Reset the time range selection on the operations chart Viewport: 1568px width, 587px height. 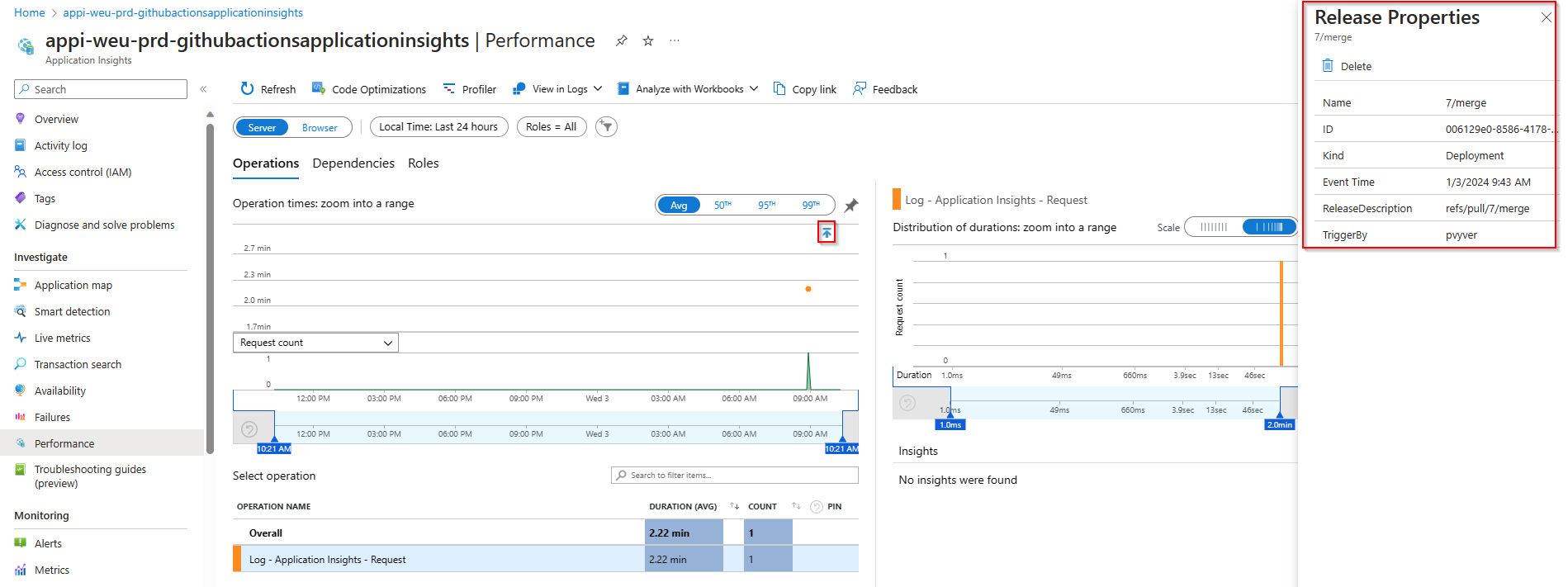[249, 429]
